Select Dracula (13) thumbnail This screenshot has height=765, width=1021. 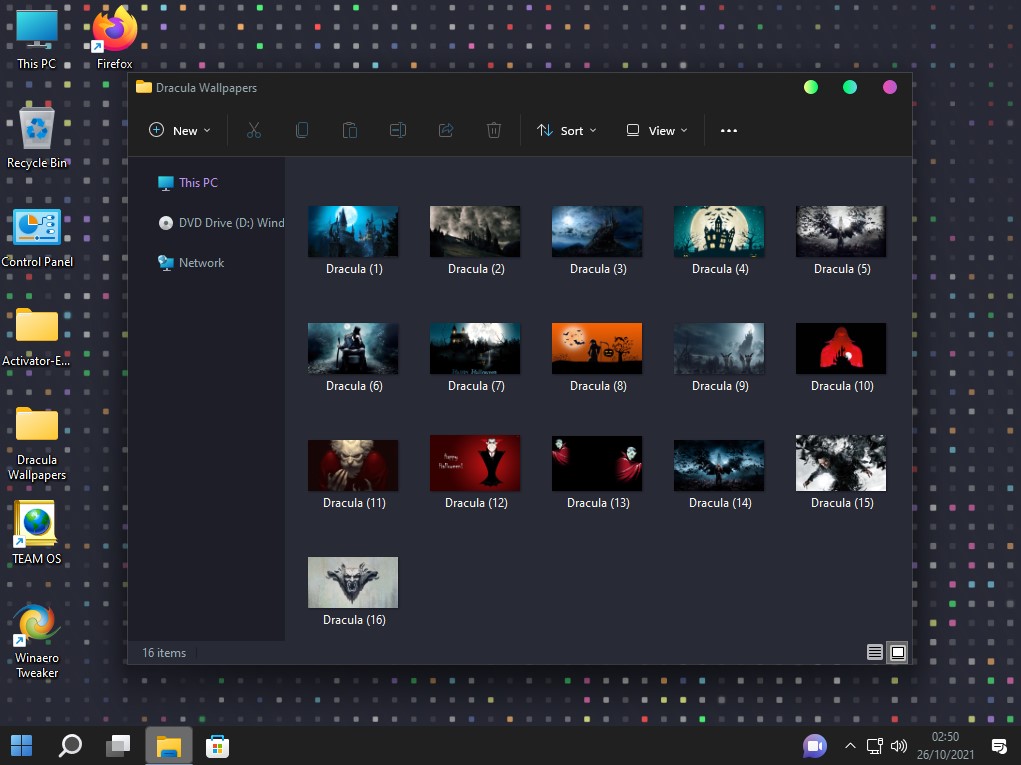click(596, 463)
